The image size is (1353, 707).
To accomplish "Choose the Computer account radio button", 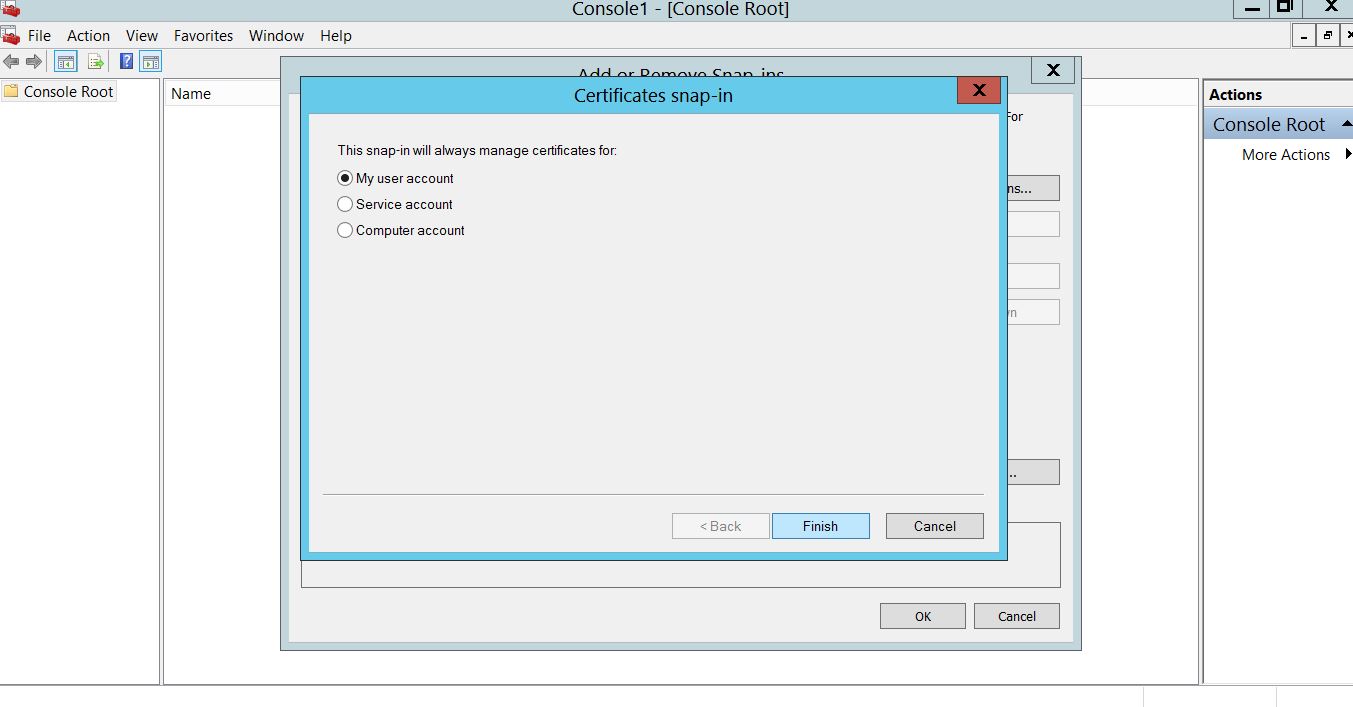I will pos(345,230).
